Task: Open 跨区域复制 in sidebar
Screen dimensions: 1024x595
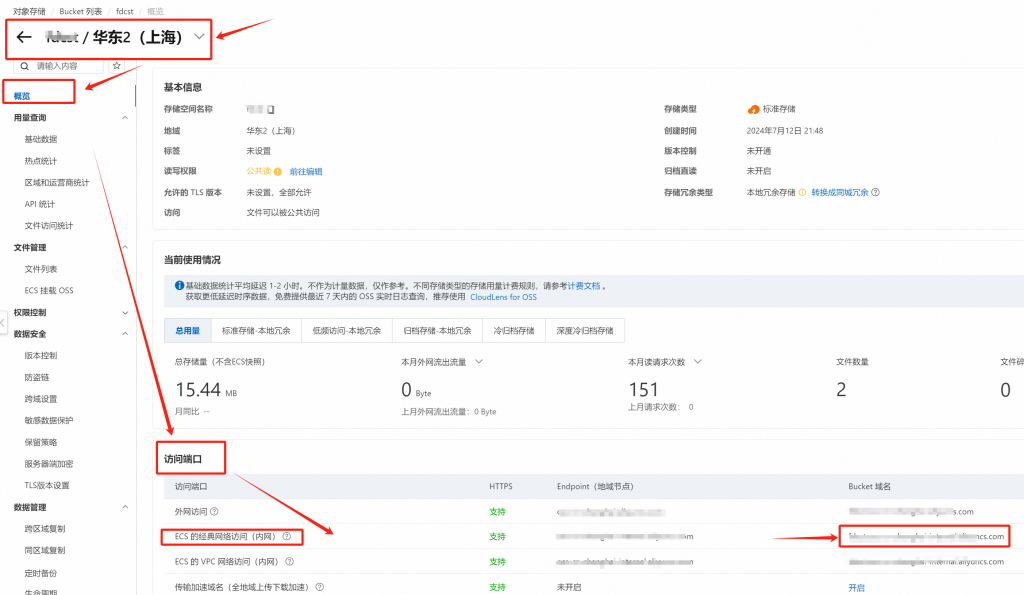Action: tap(45, 529)
